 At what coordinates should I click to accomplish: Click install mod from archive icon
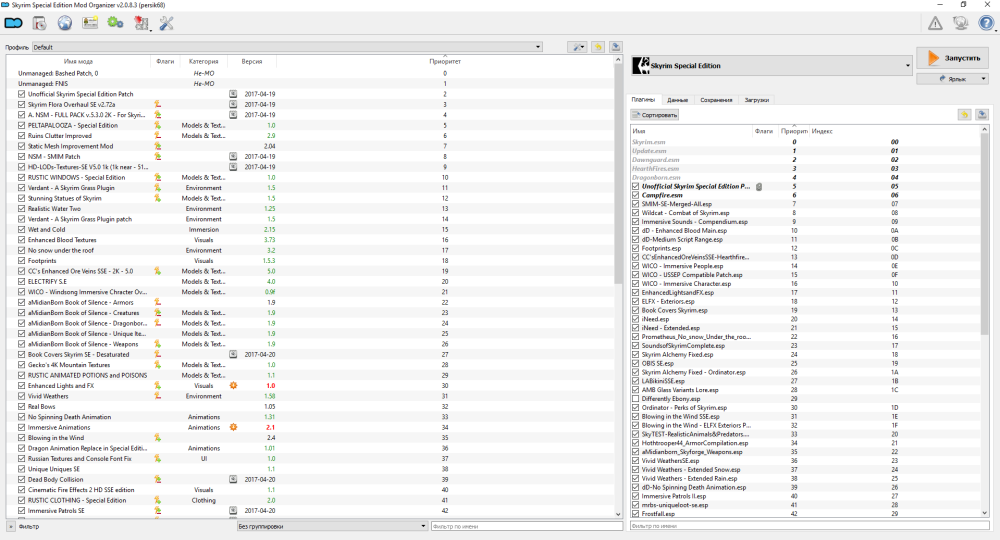click(40, 24)
